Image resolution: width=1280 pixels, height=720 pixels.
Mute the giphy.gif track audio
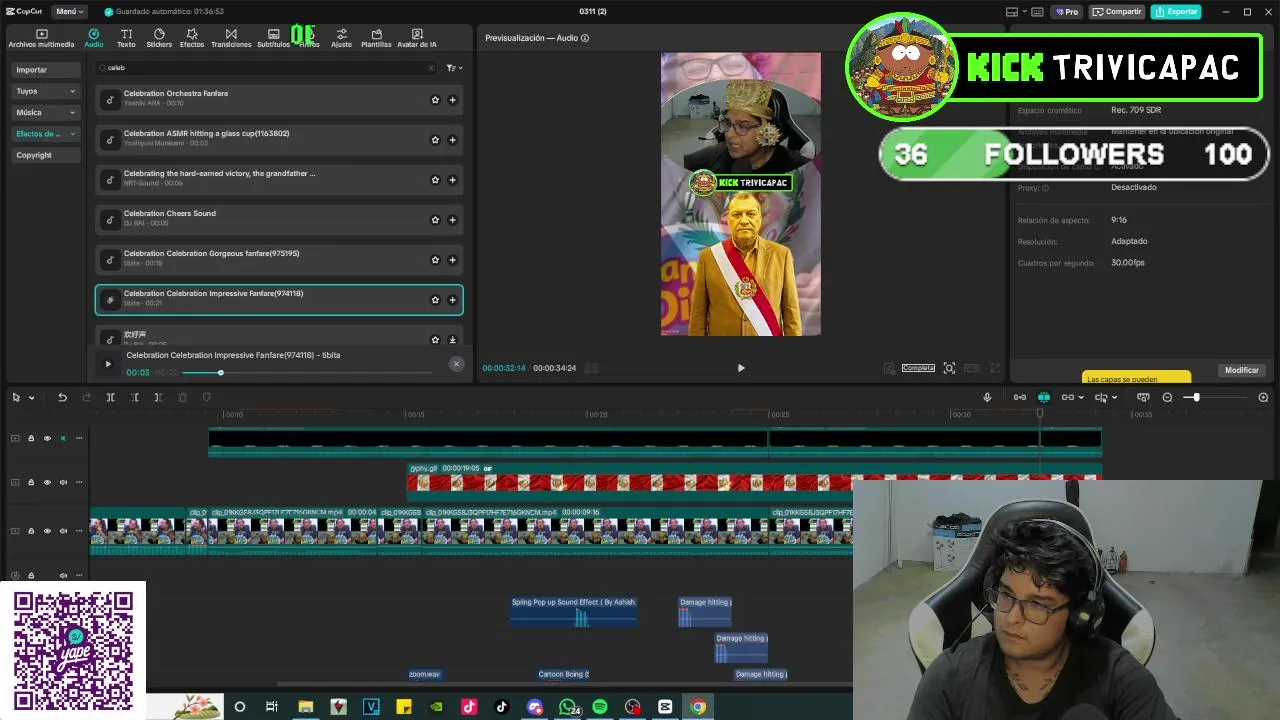pos(63,482)
